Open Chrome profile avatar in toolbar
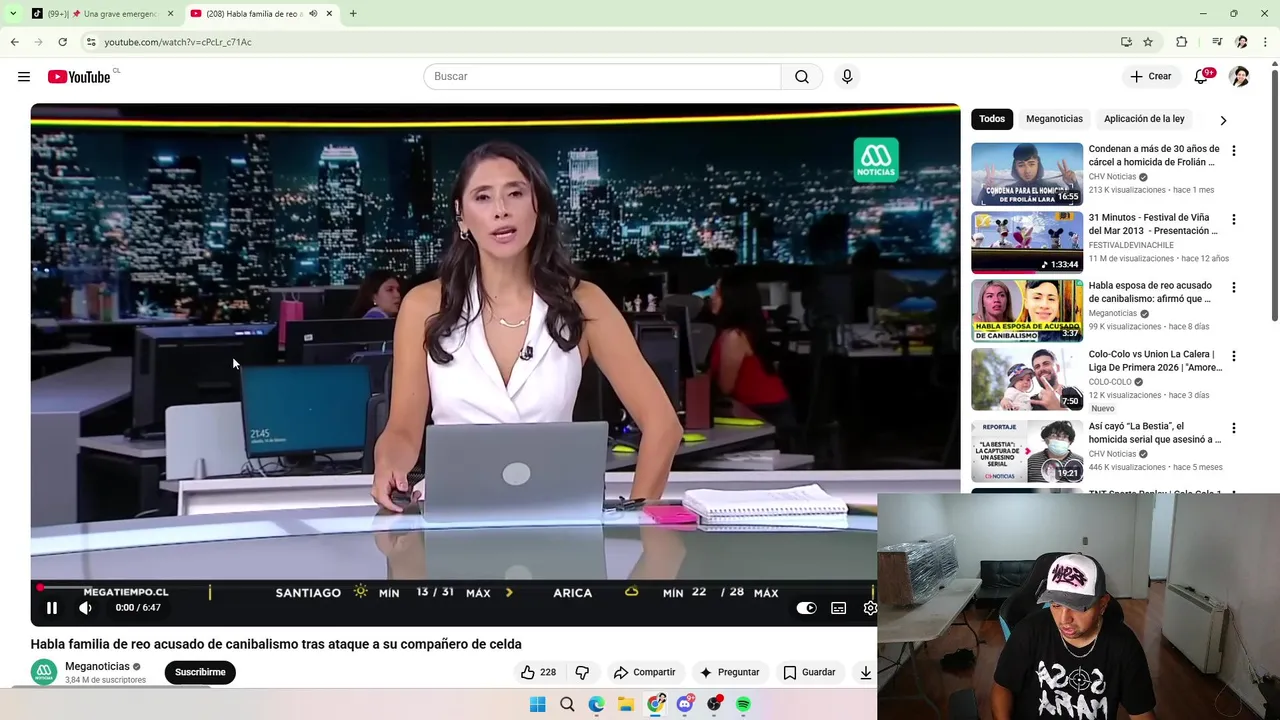Viewport: 1280px width, 720px height. coord(1241,42)
